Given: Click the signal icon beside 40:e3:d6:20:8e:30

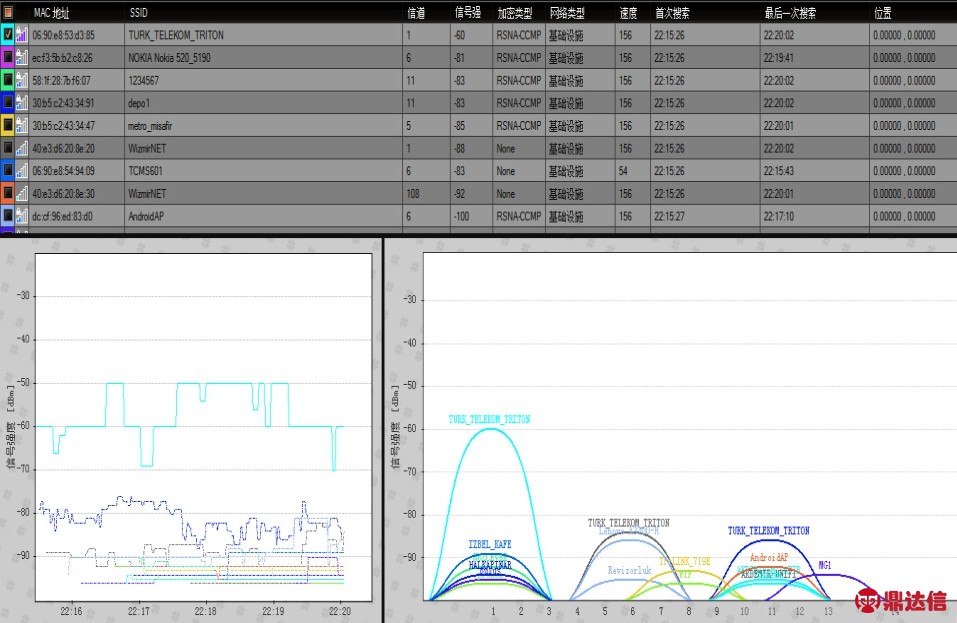Looking at the screenshot, I should [22, 193].
